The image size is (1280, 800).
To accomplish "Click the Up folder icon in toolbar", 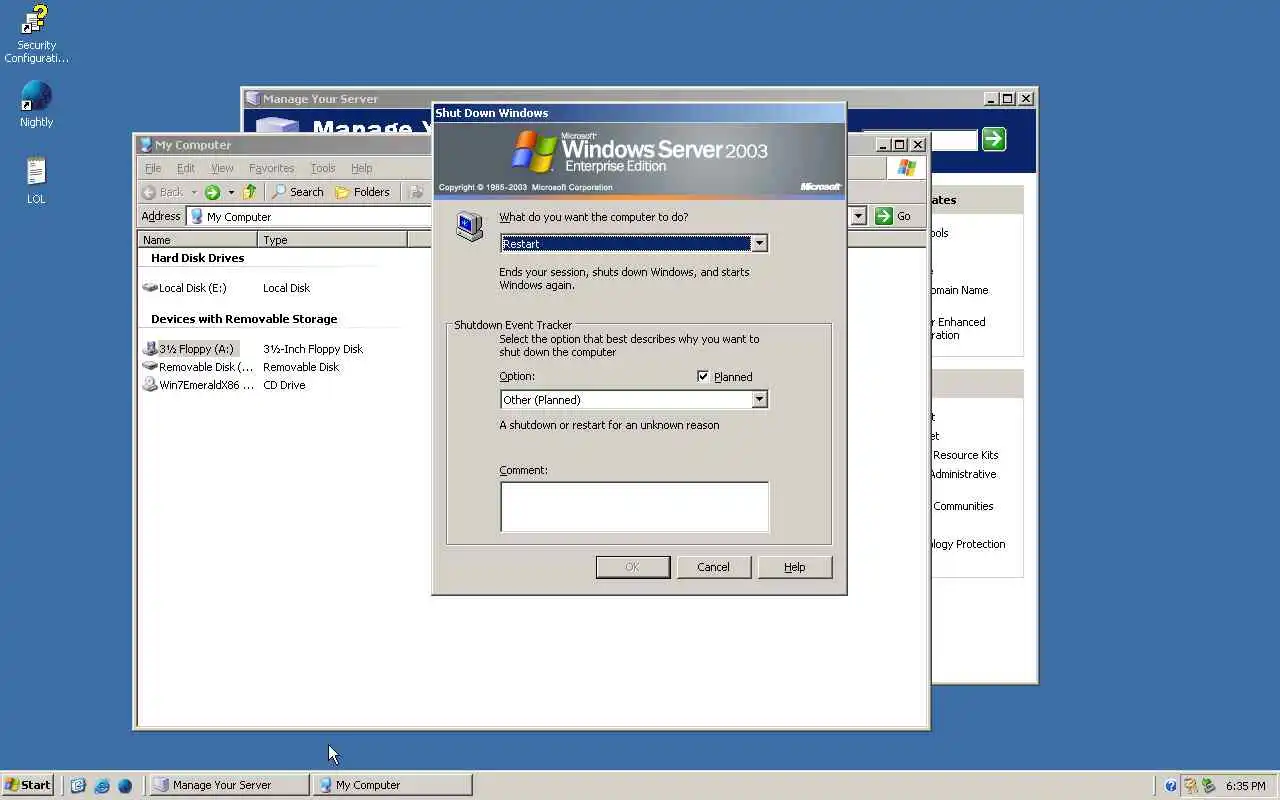I will (x=250, y=192).
